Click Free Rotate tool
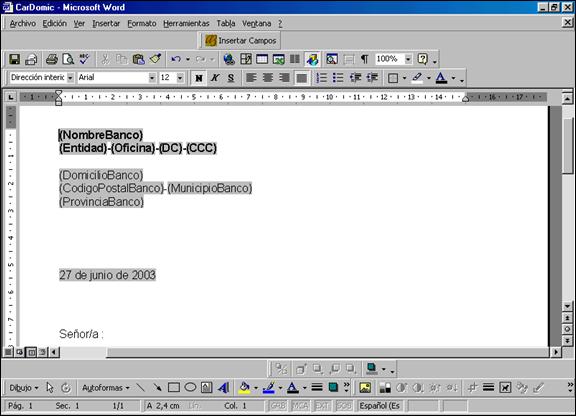This screenshot has width=576, height=416. (x=66, y=387)
